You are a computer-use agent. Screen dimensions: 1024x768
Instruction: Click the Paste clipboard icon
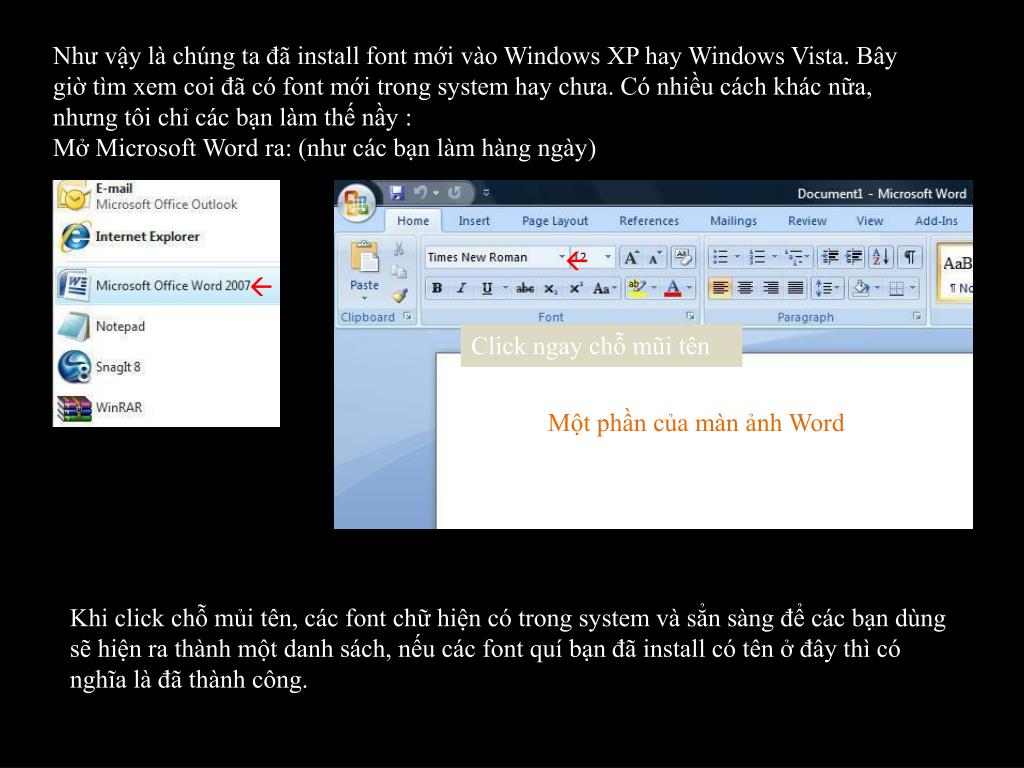(x=364, y=257)
